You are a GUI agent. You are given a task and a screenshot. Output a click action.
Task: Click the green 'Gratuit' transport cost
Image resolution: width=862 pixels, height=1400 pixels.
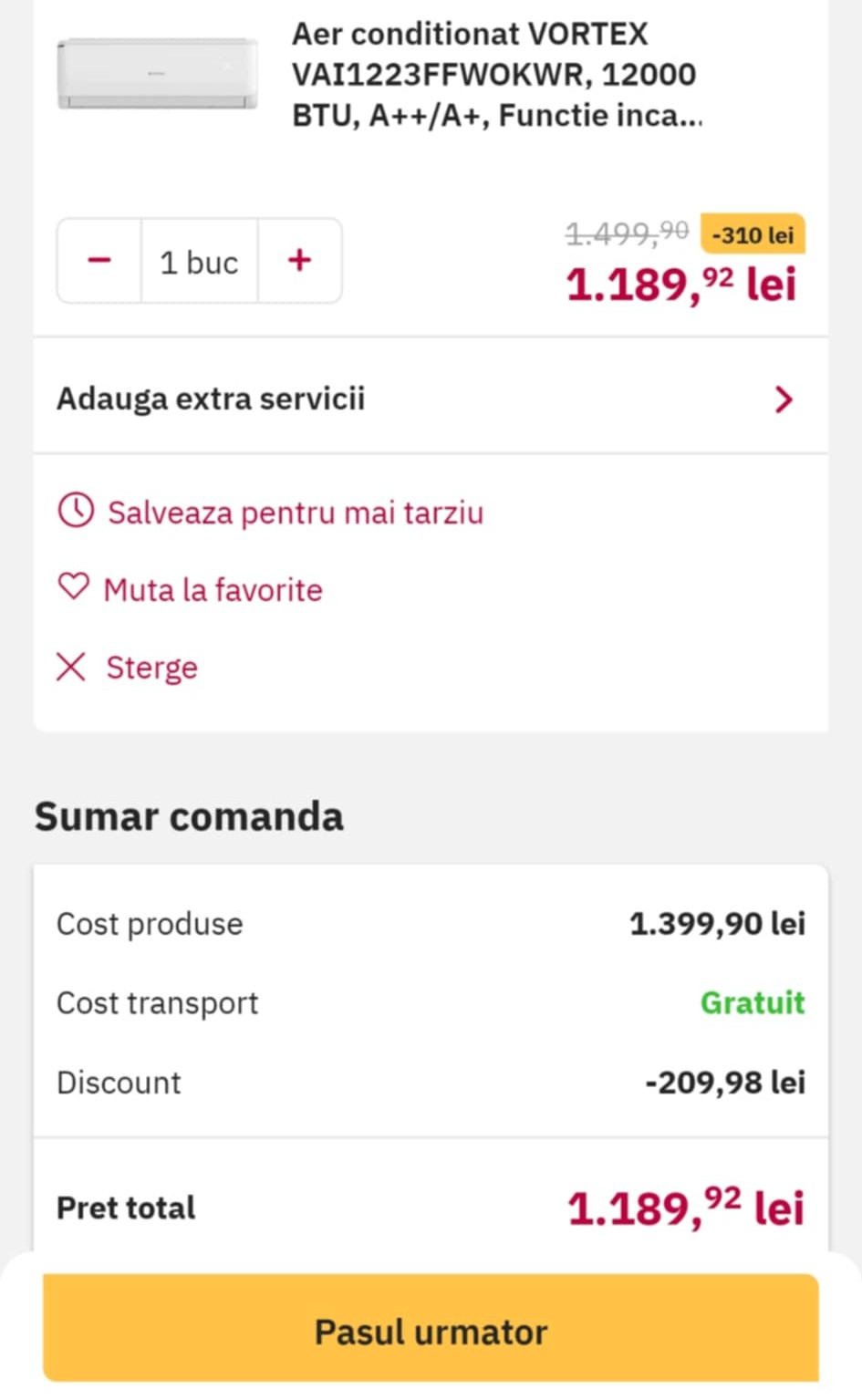(x=753, y=1002)
